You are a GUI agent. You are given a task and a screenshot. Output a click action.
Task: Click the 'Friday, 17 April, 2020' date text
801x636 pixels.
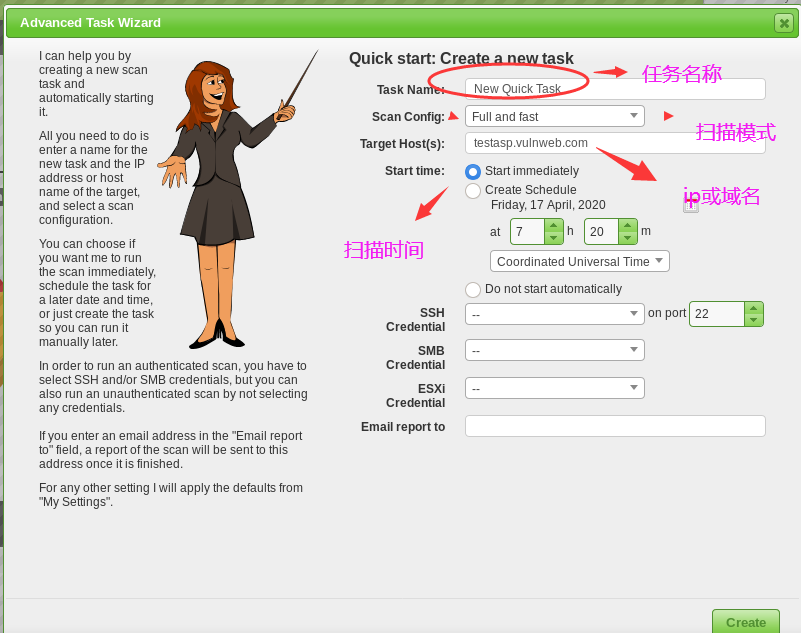tap(548, 205)
